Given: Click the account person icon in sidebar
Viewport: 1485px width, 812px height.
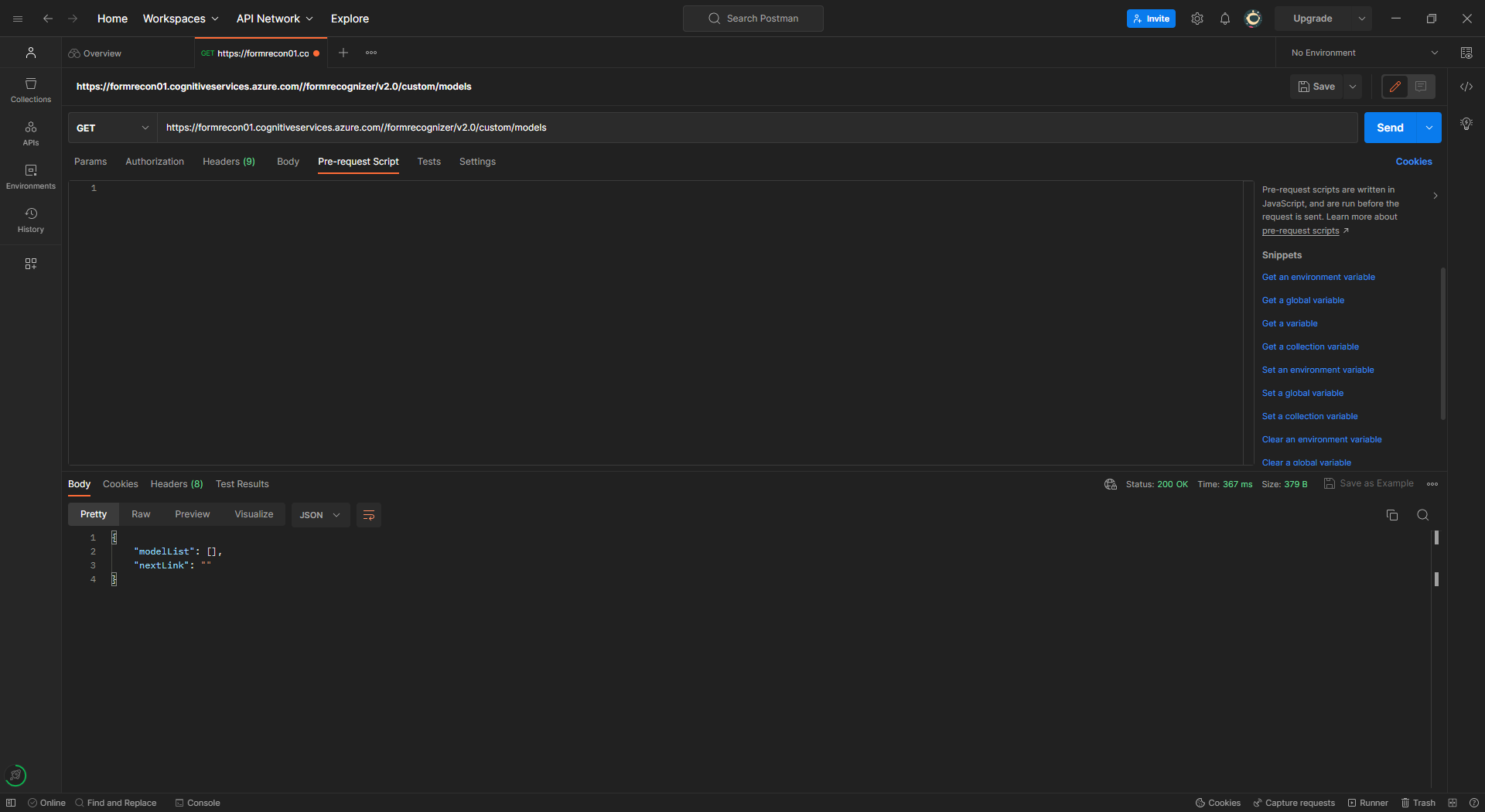Looking at the screenshot, I should [31, 53].
